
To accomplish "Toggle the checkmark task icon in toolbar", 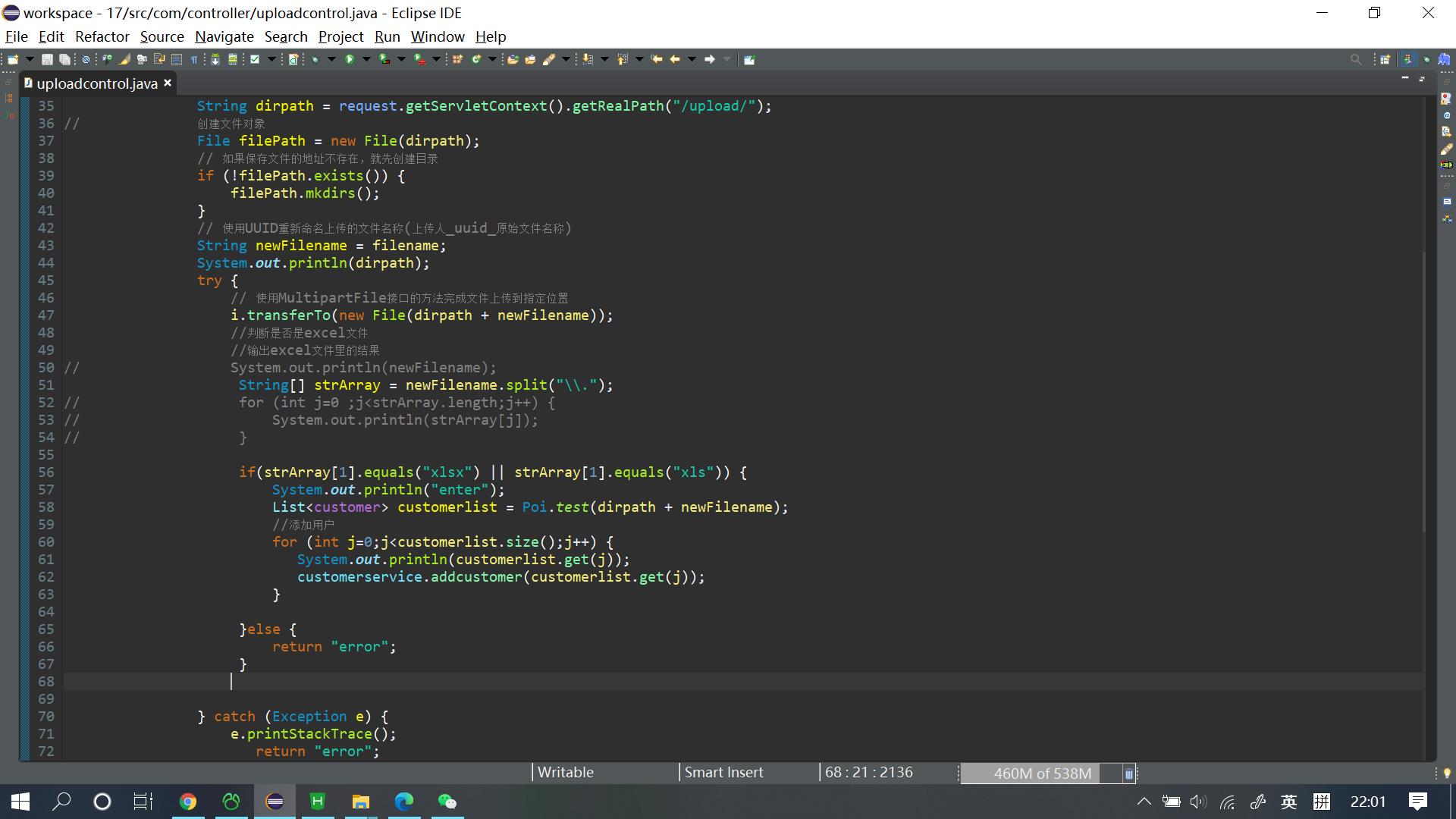I will 255,59.
